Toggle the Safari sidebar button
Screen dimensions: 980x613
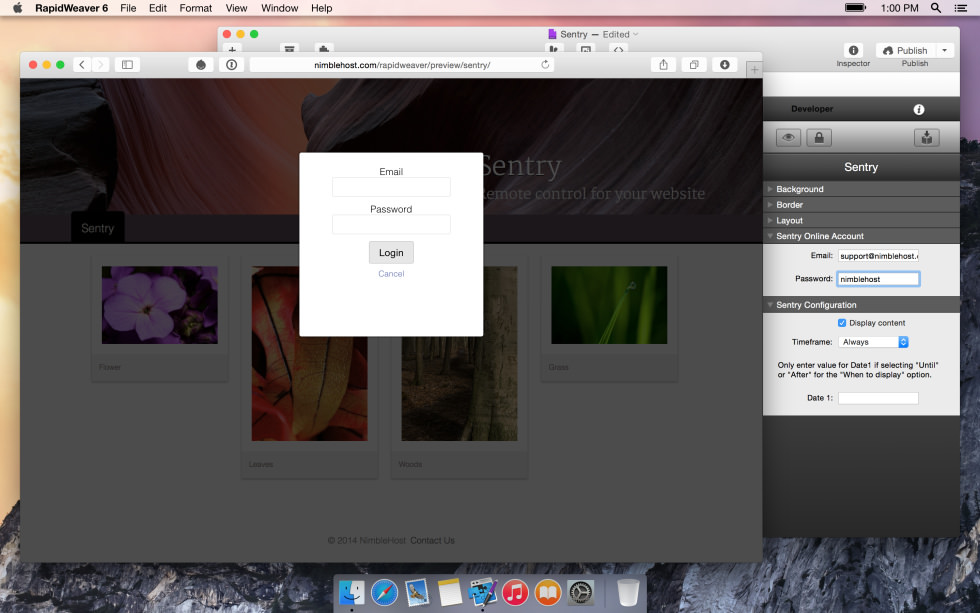point(128,64)
